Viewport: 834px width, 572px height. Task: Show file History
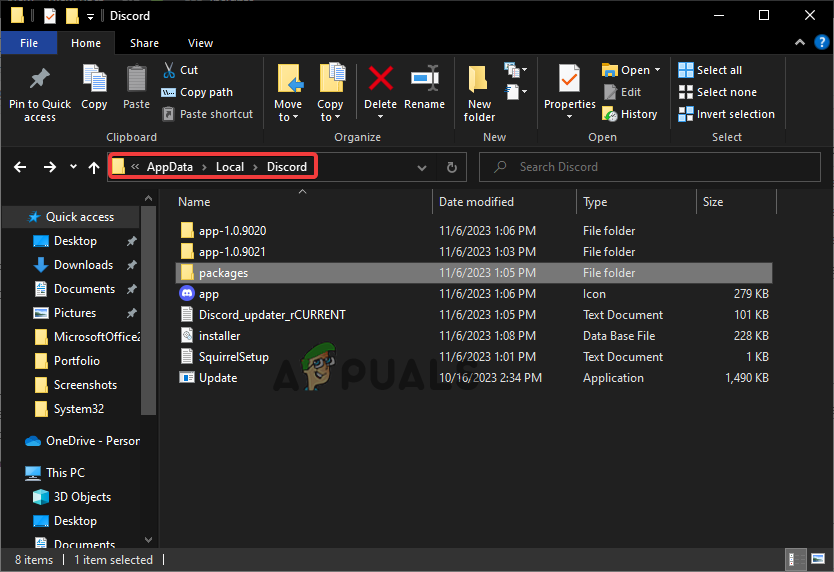(630, 114)
